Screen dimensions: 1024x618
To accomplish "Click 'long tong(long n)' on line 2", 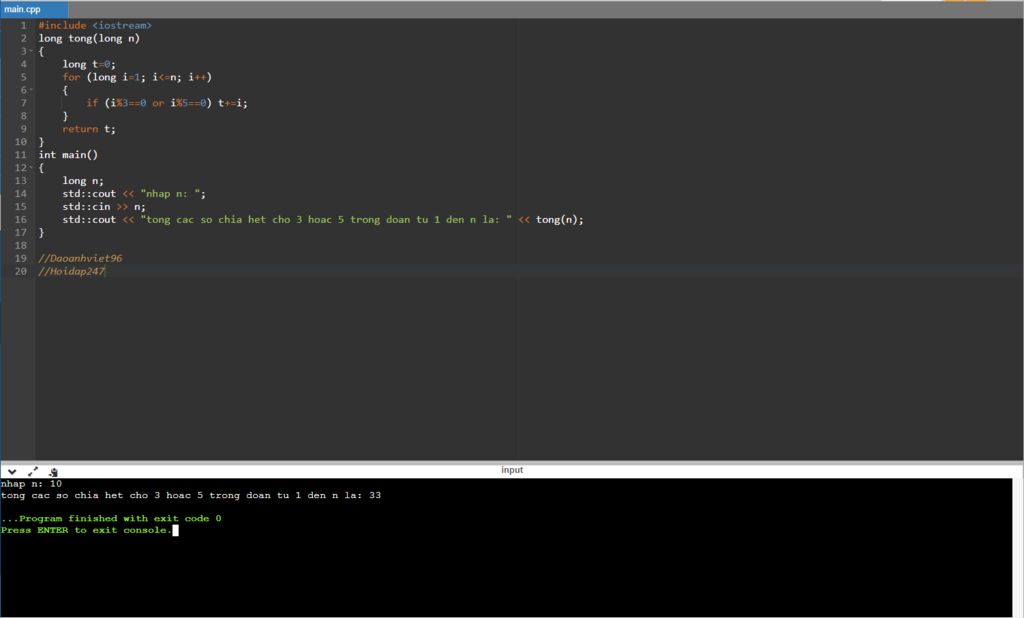I will point(89,39).
